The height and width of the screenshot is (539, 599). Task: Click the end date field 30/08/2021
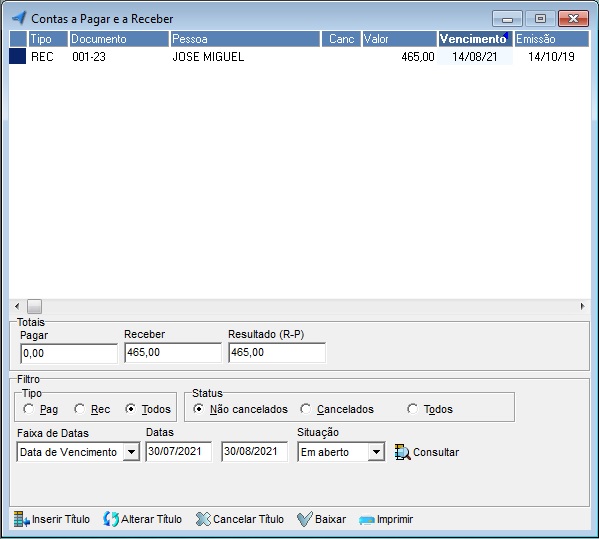click(254, 452)
